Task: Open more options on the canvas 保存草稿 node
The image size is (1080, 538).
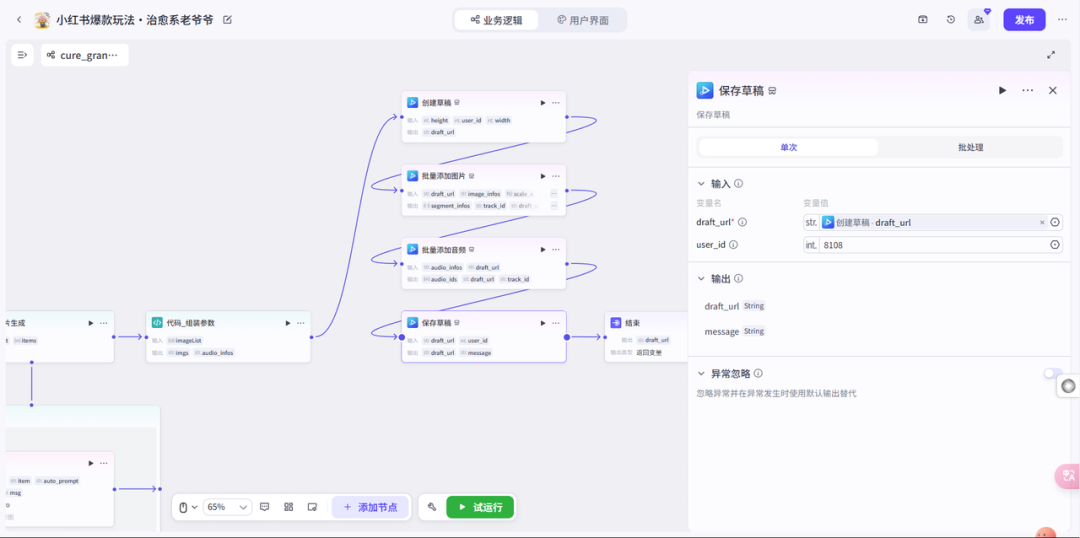Action: click(556, 322)
